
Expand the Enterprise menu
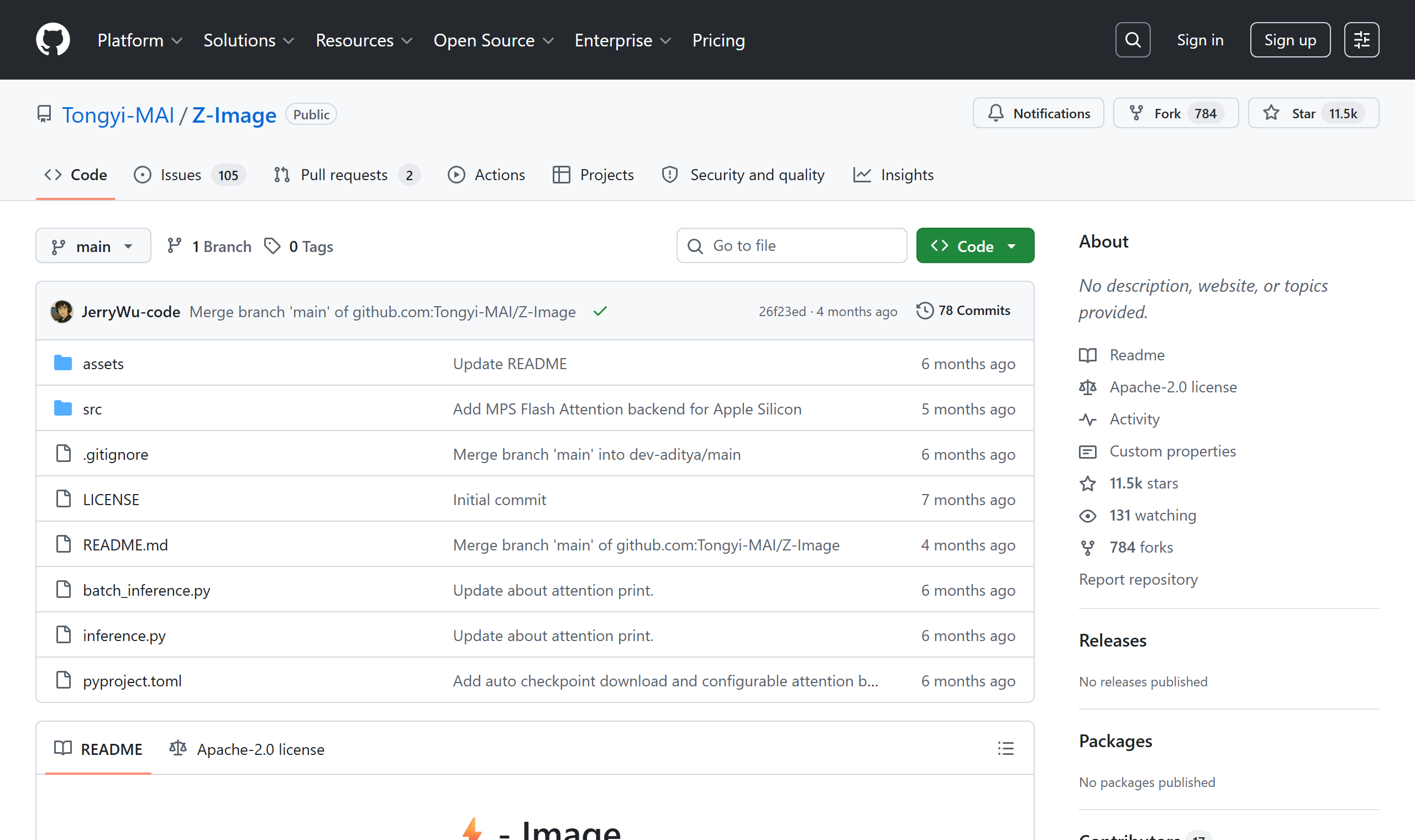tap(622, 40)
